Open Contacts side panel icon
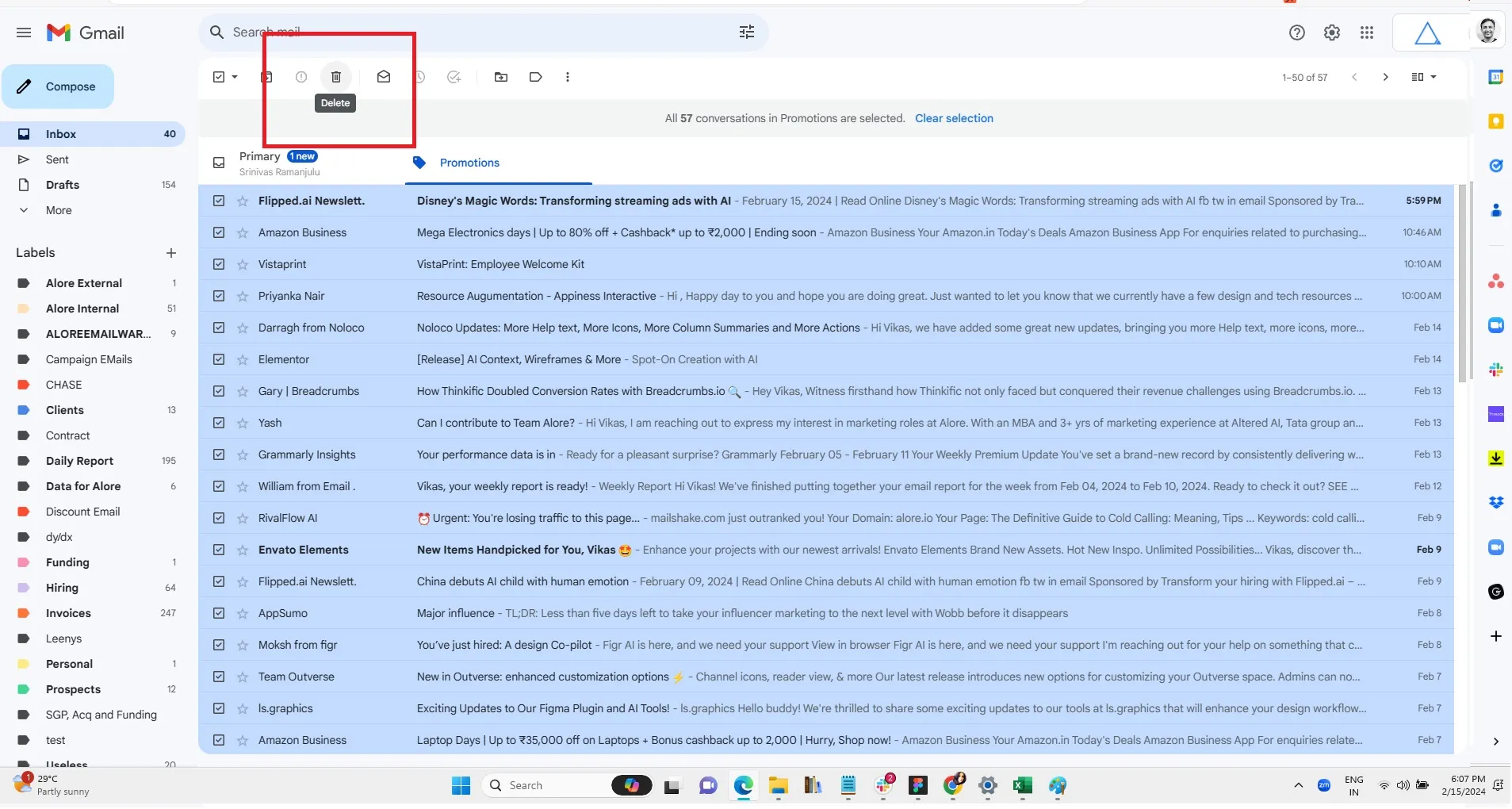The width and height of the screenshot is (1512, 809). pos(1496,210)
